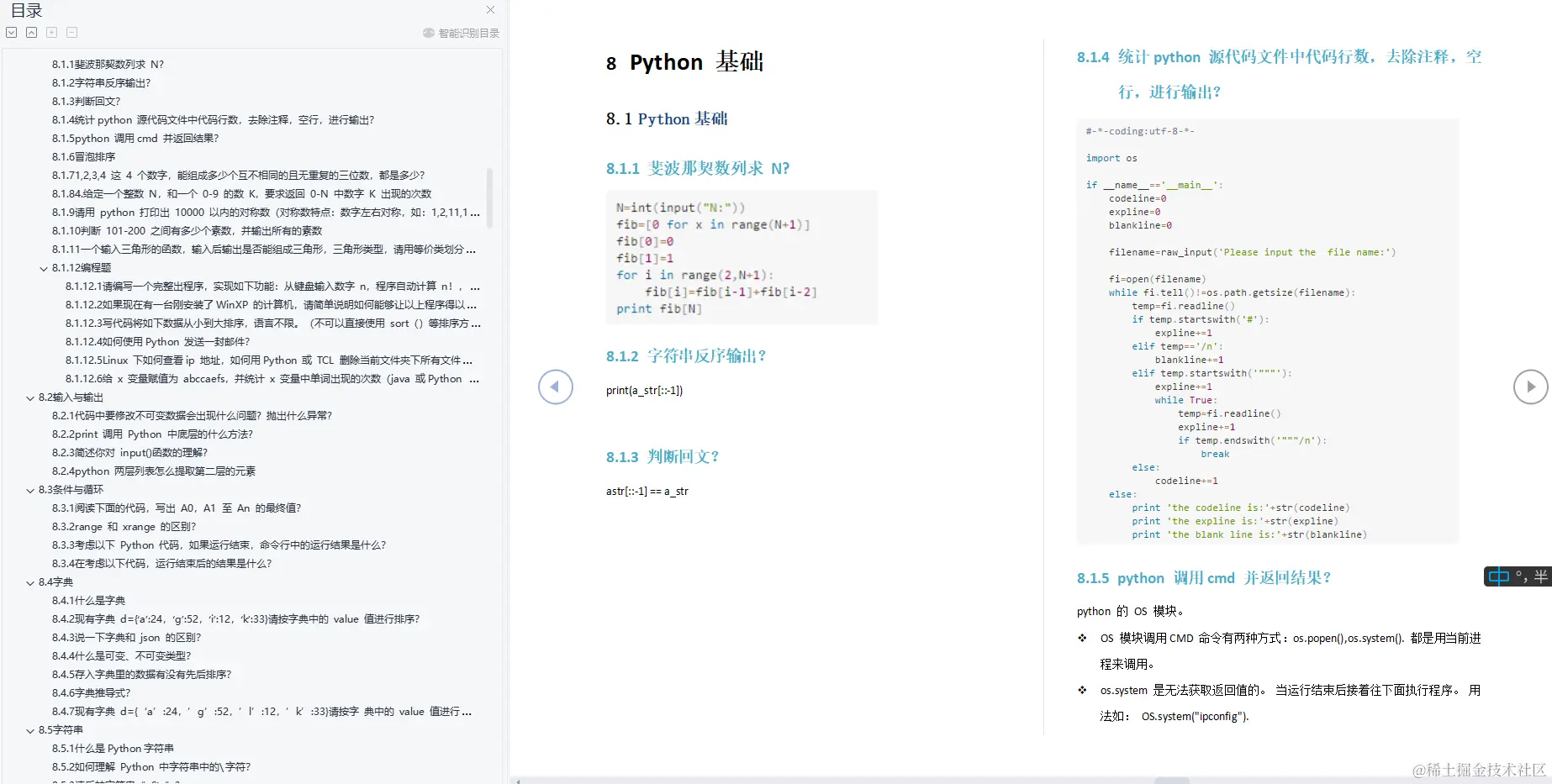Open outline entry 8.1.1斐波那契数列求 N?

pos(108,65)
